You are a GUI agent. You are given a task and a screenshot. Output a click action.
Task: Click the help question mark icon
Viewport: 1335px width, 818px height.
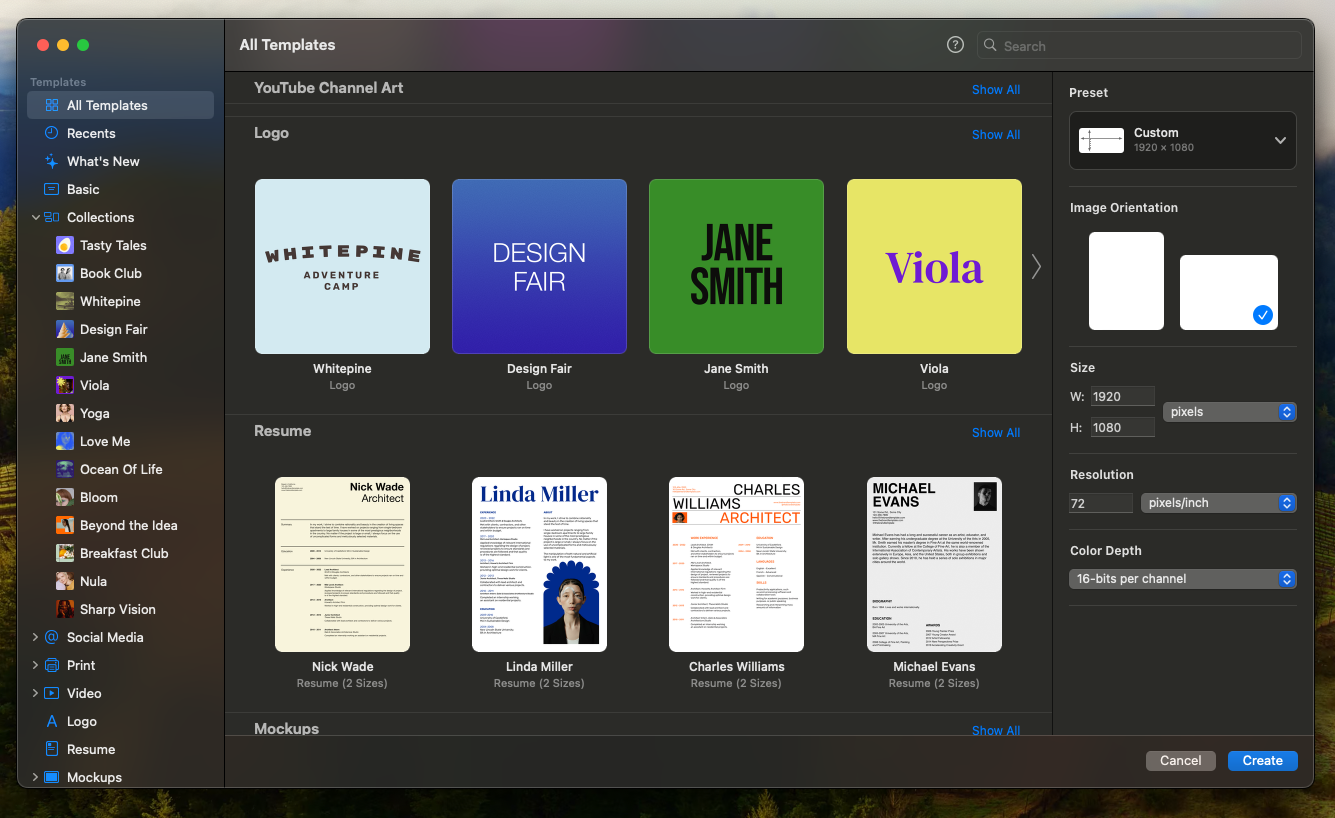tap(955, 45)
